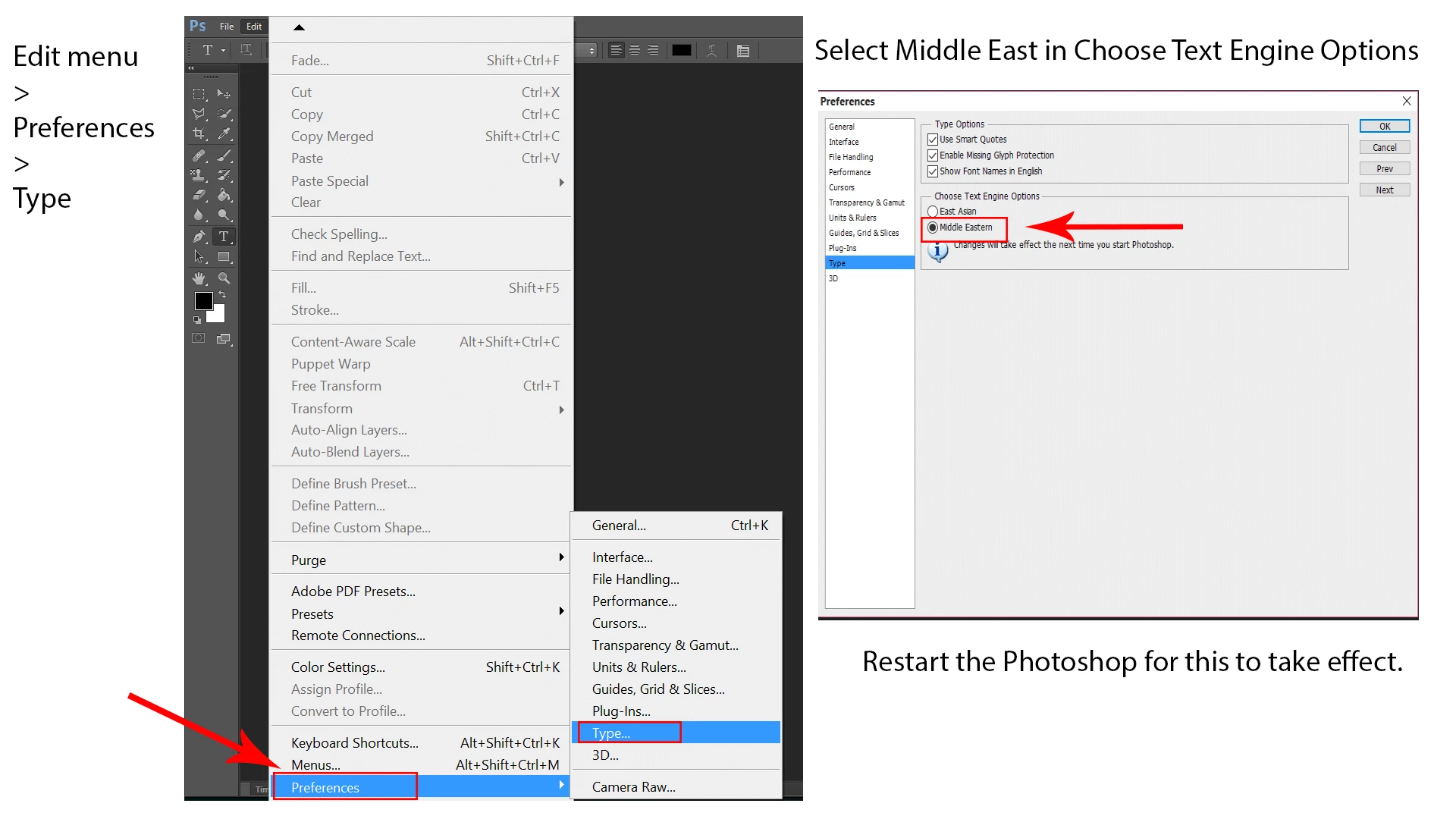
Task: Open Keyboard Shortcuts... menu entry
Action: point(354,743)
